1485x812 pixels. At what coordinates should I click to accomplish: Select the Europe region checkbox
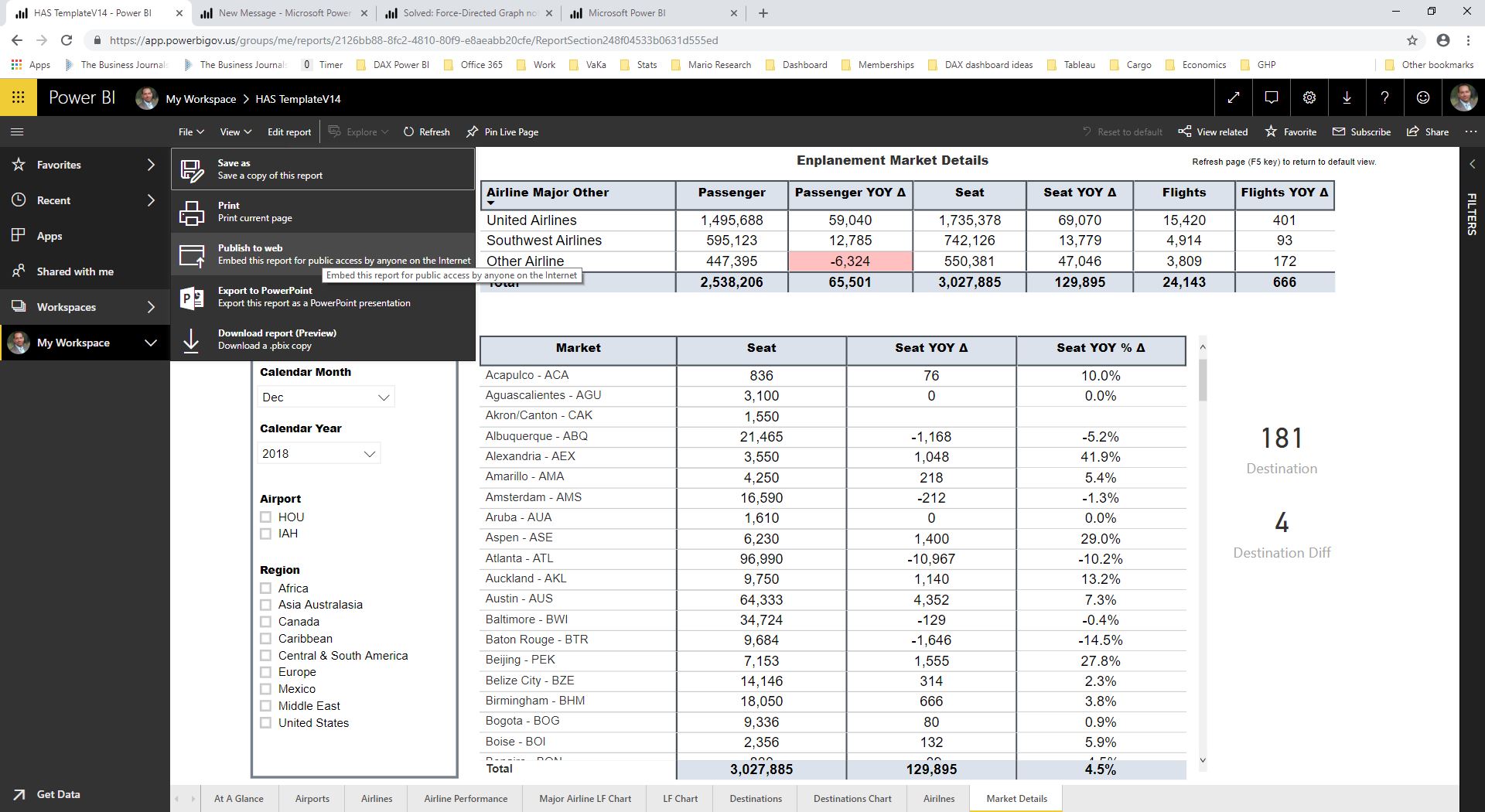[266, 672]
